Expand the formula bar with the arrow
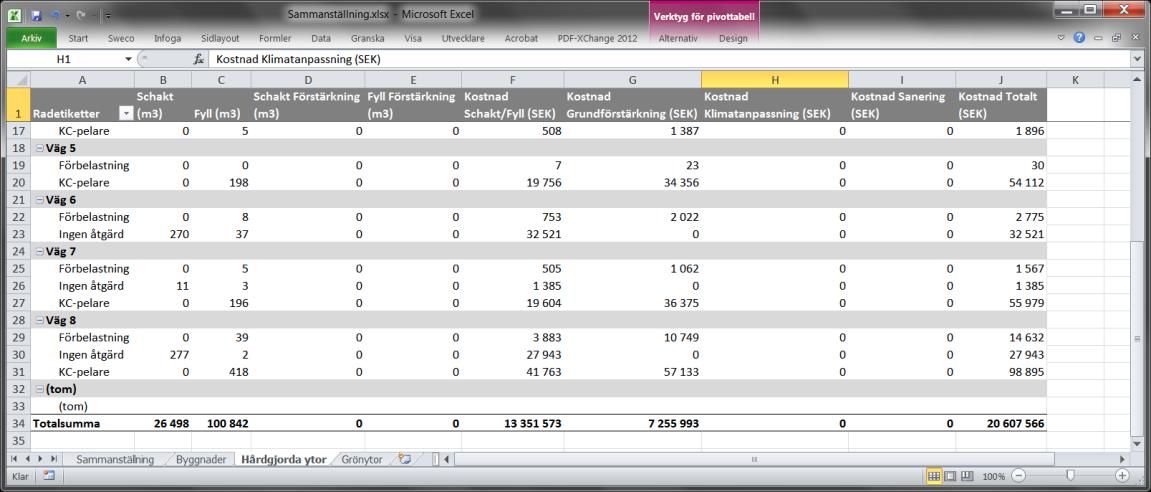Screen dimensions: 1151x492 [x=1137, y=59]
